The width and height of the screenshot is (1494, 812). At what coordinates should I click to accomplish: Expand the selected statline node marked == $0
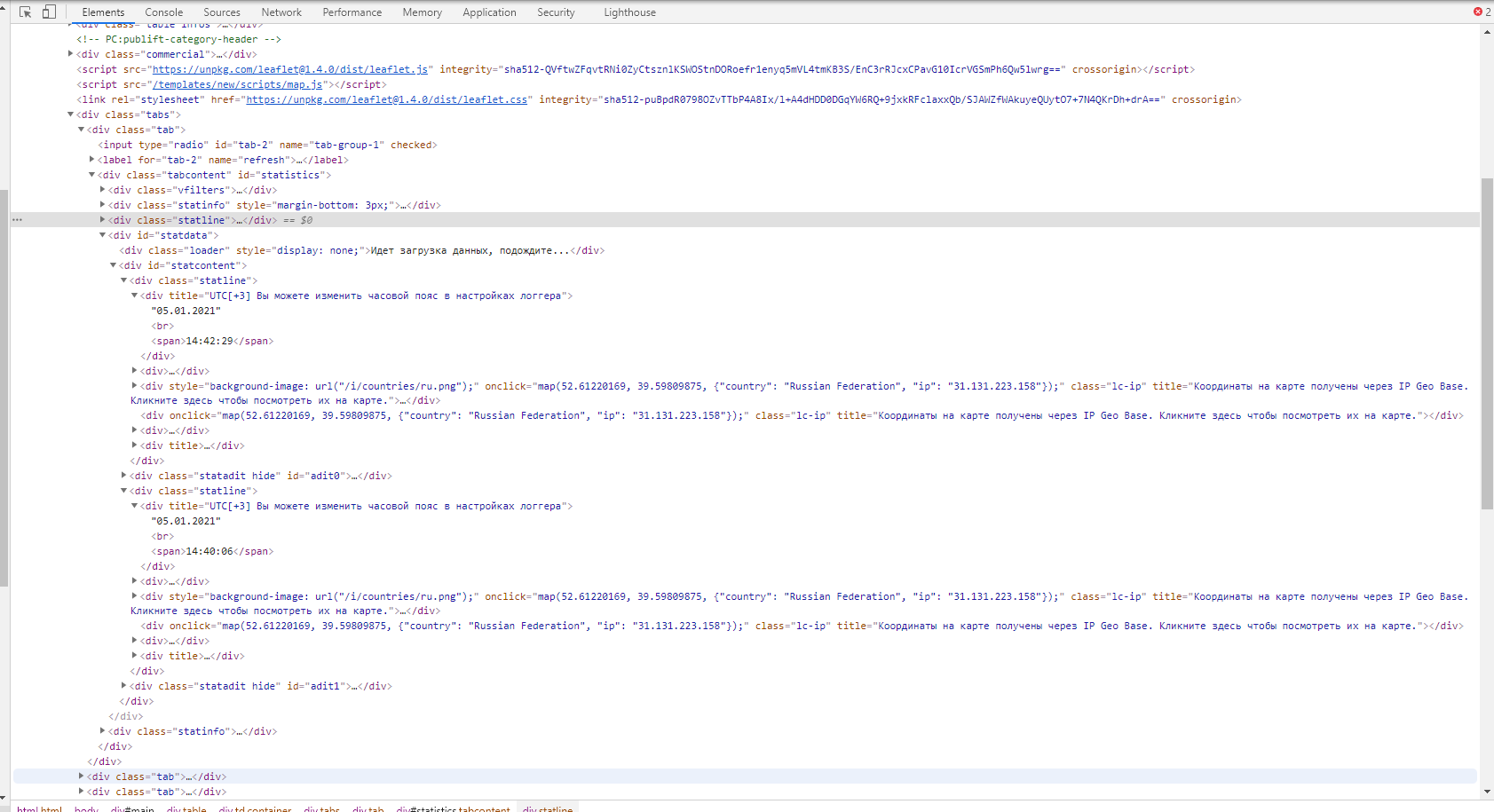coord(103,220)
